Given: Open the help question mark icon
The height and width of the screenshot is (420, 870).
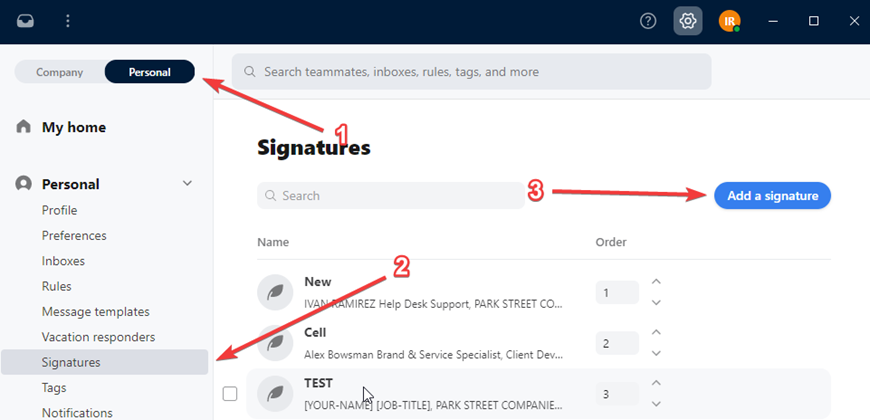Looking at the screenshot, I should tap(648, 21).
